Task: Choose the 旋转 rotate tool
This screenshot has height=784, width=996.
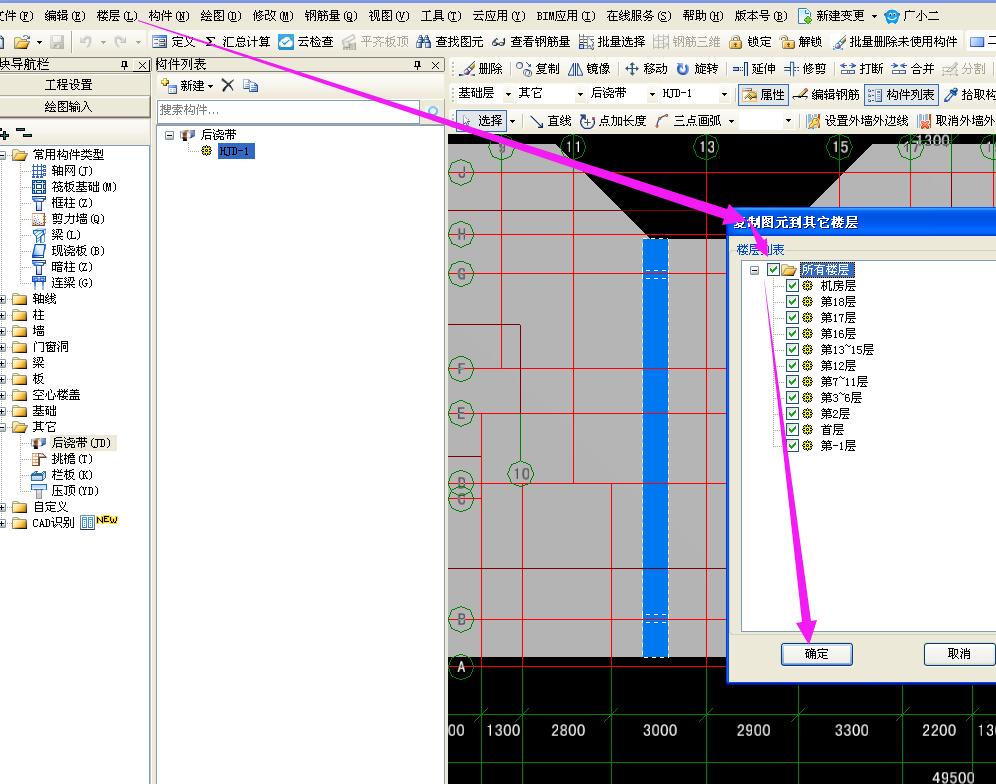Action: (697, 68)
